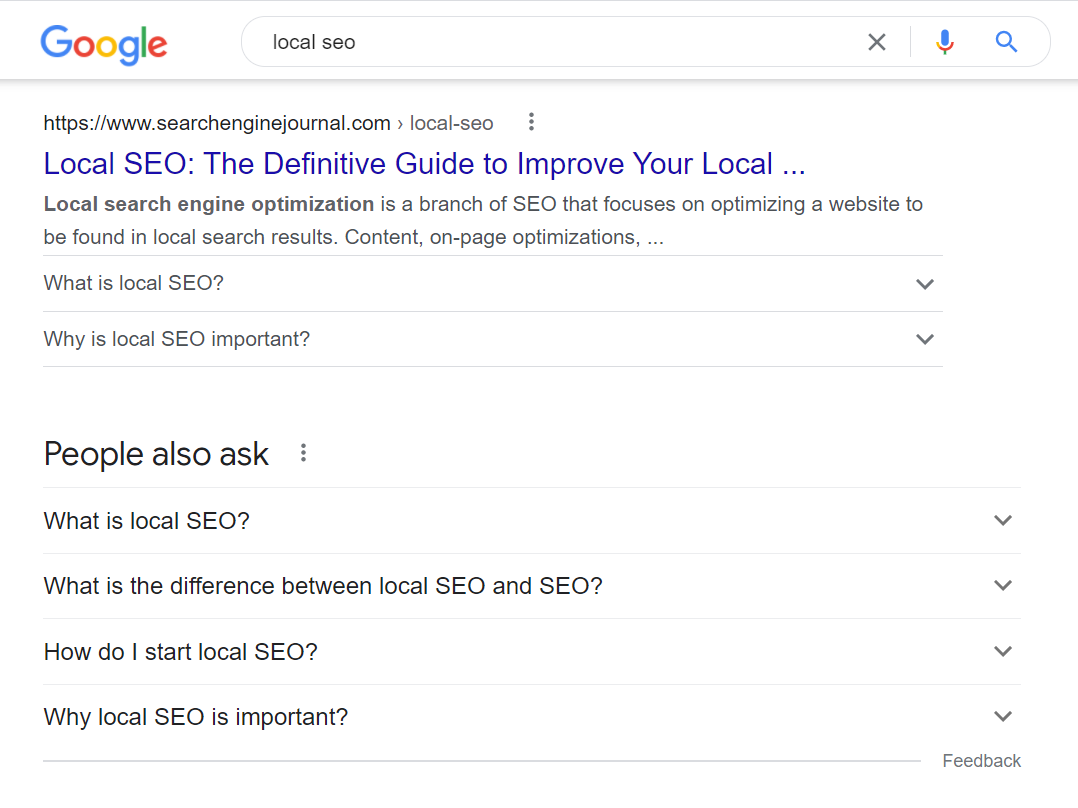The height and width of the screenshot is (808, 1078).
Task: Expand result FAQ "What is local SEO?" chevron
Action: [925, 284]
